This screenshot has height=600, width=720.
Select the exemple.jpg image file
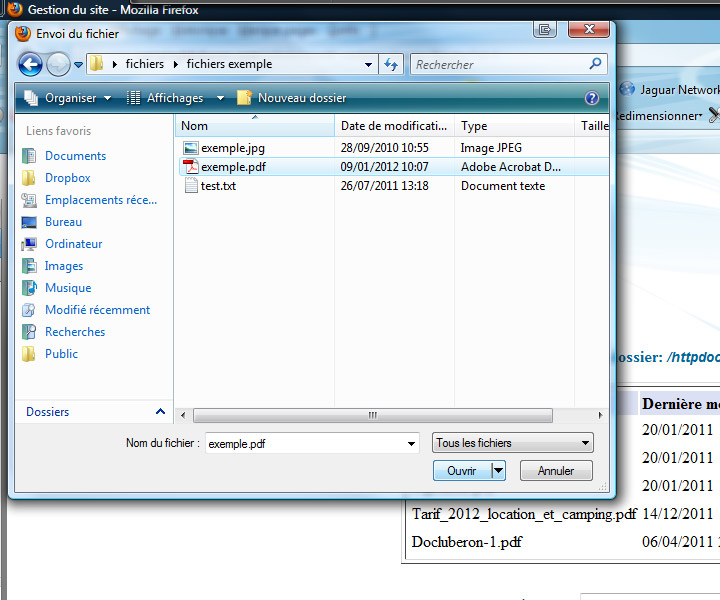coord(232,148)
